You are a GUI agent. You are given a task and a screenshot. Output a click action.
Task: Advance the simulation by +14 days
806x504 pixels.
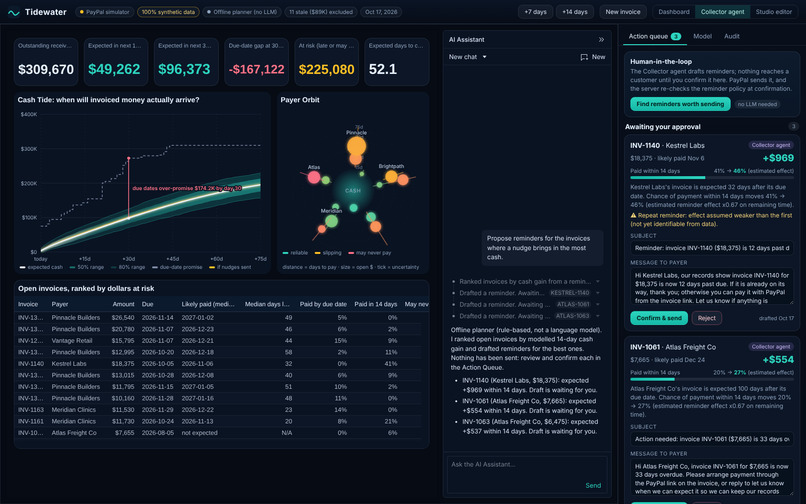point(575,12)
